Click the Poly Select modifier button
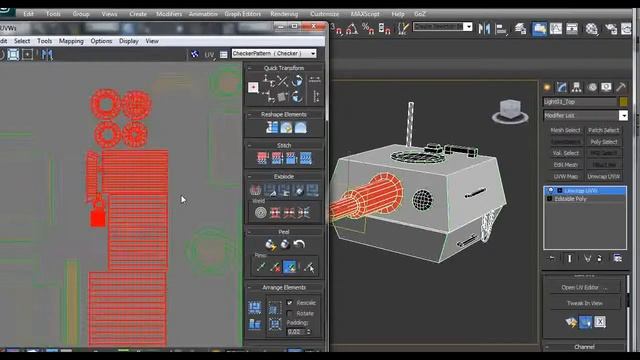 (x=604, y=142)
